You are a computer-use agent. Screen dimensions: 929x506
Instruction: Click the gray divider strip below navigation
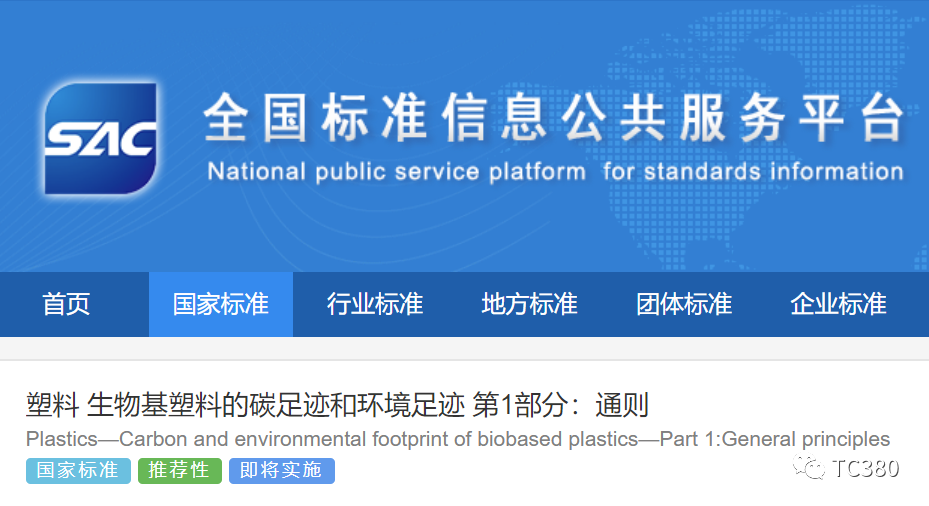464,349
